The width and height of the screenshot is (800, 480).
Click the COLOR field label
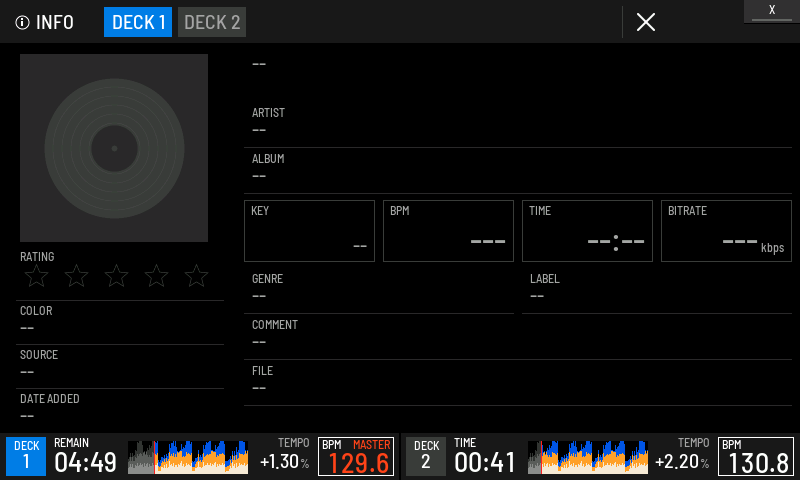36,311
